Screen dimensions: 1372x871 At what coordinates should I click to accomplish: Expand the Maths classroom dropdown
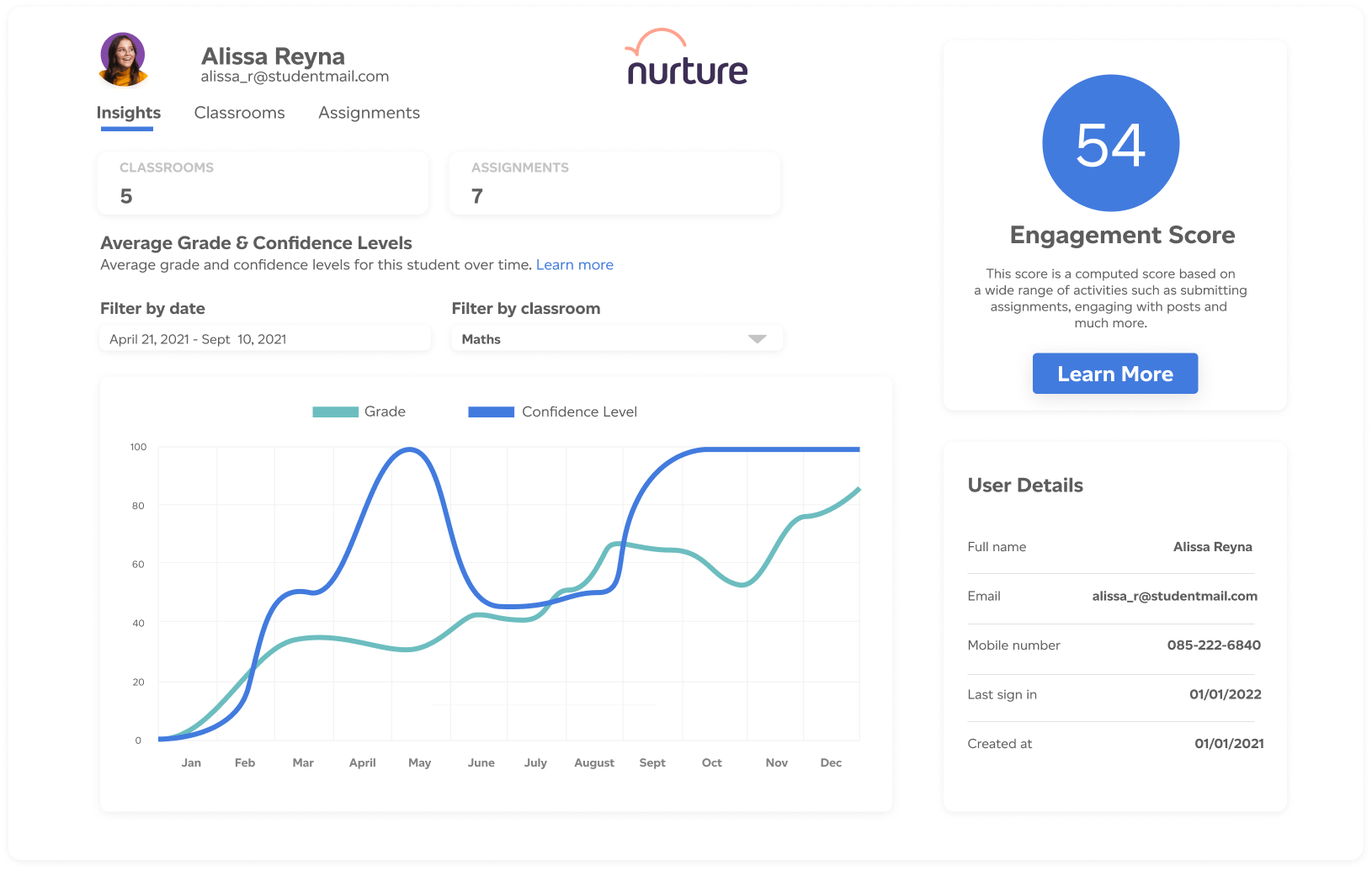click(617, 339)
